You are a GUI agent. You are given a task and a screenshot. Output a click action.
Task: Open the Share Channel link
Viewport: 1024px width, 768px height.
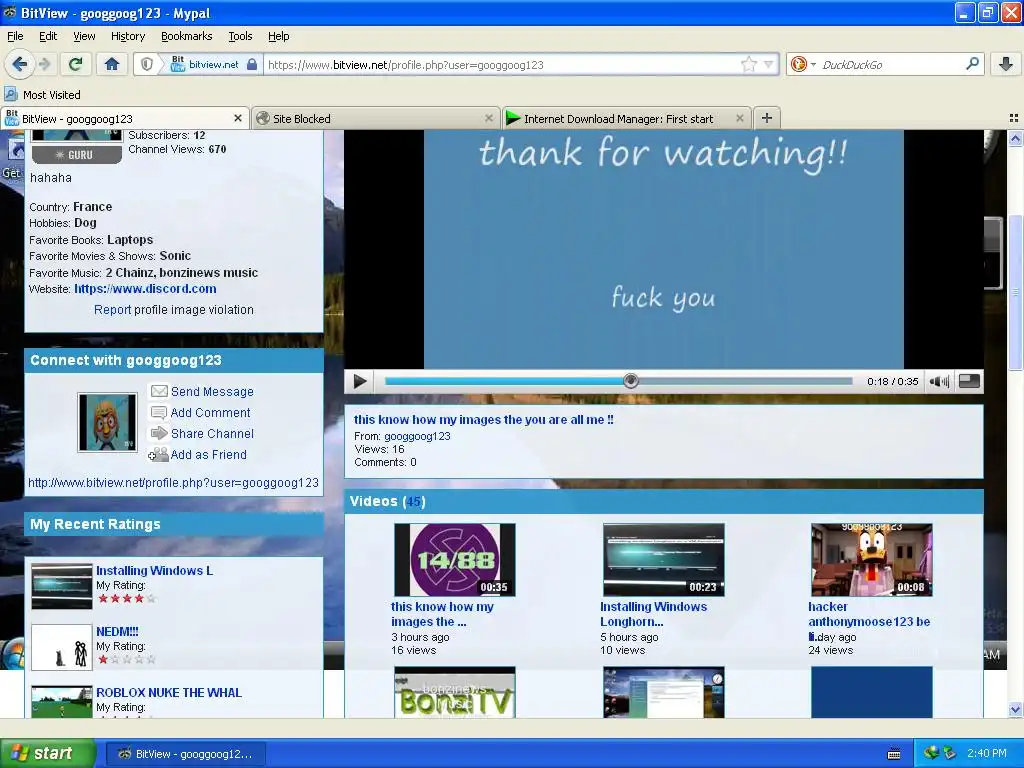[212, 433]
